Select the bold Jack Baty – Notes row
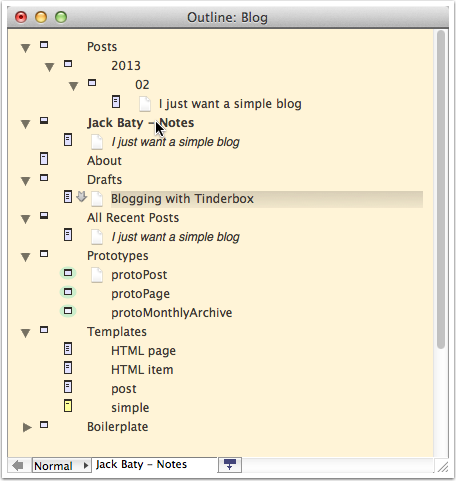 point(140,123)
